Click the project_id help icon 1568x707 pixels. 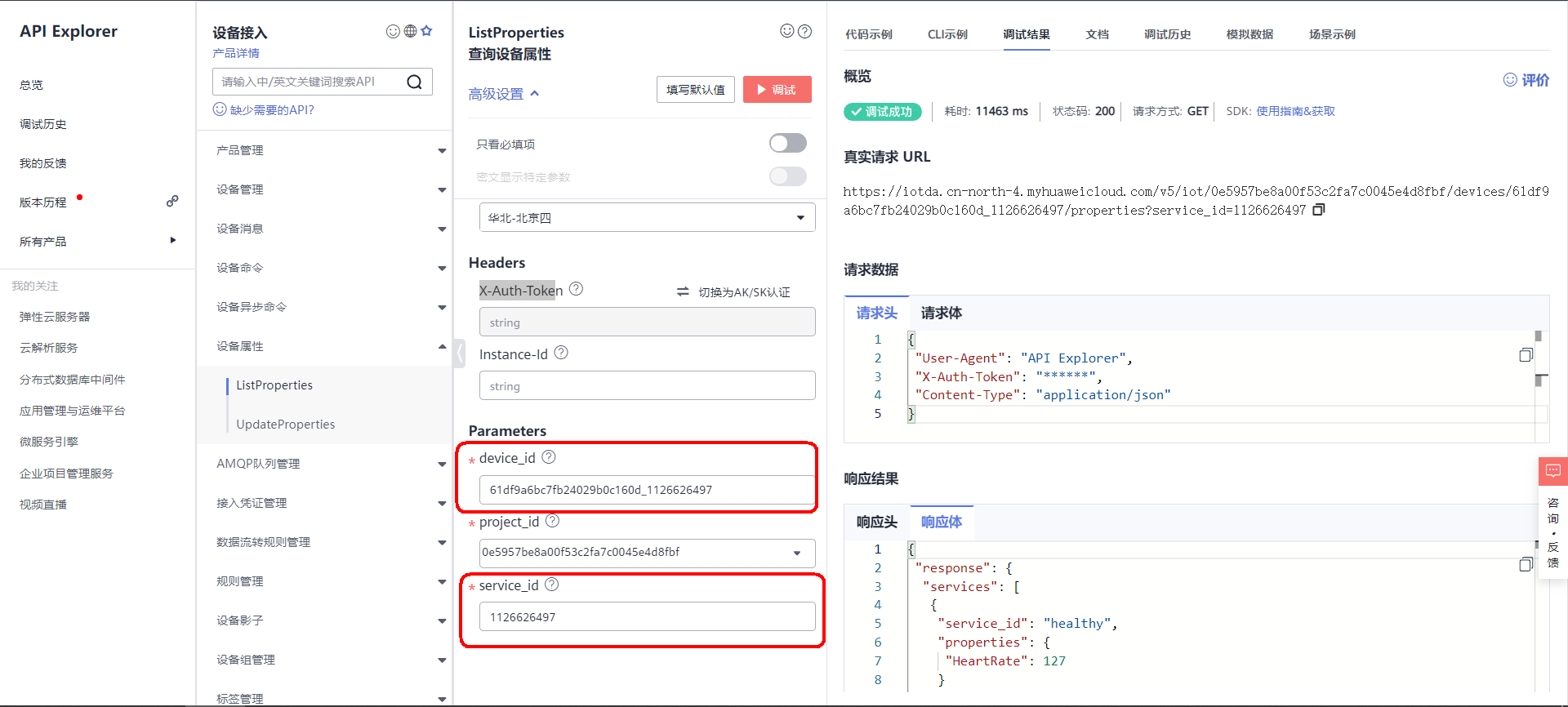[x=552, y=521]
